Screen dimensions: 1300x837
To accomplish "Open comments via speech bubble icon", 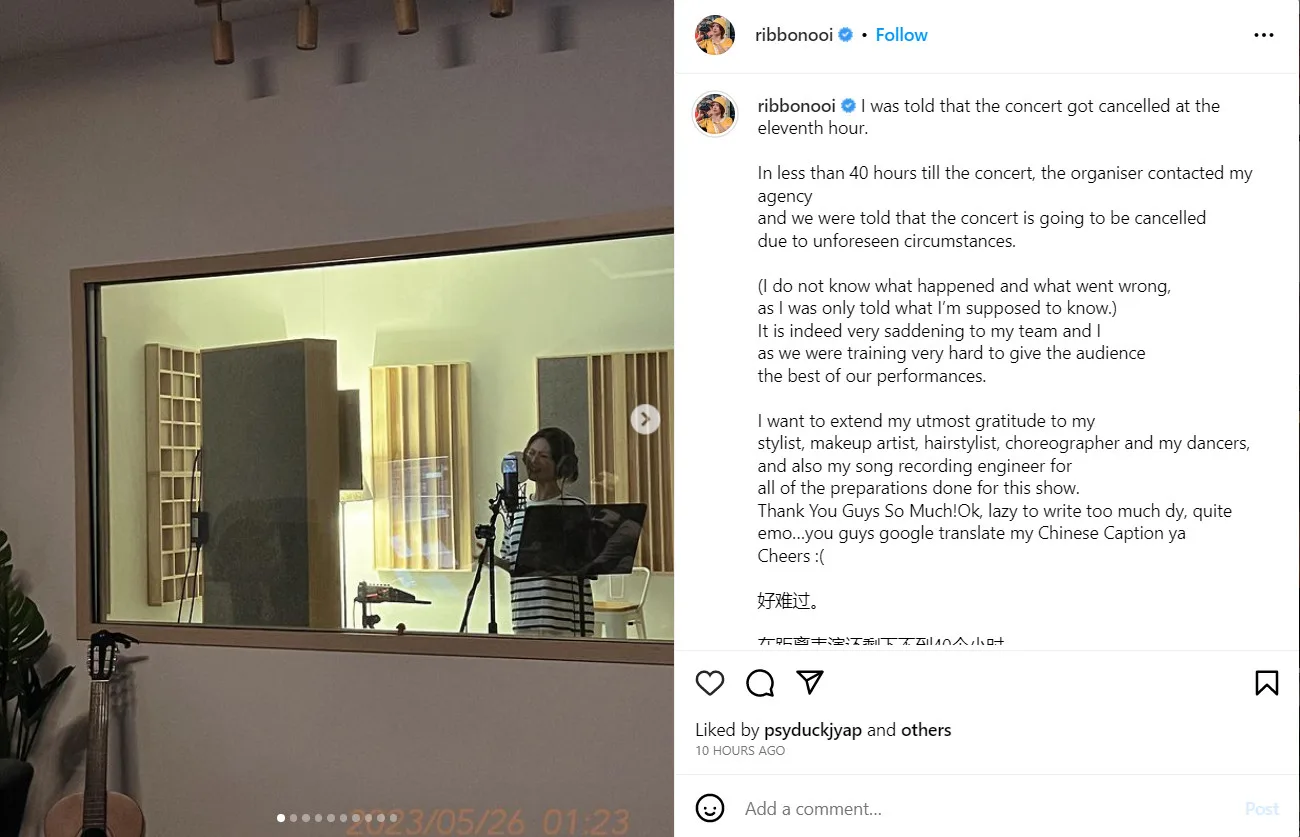I will pyautogui.click(x=760, y=683).
